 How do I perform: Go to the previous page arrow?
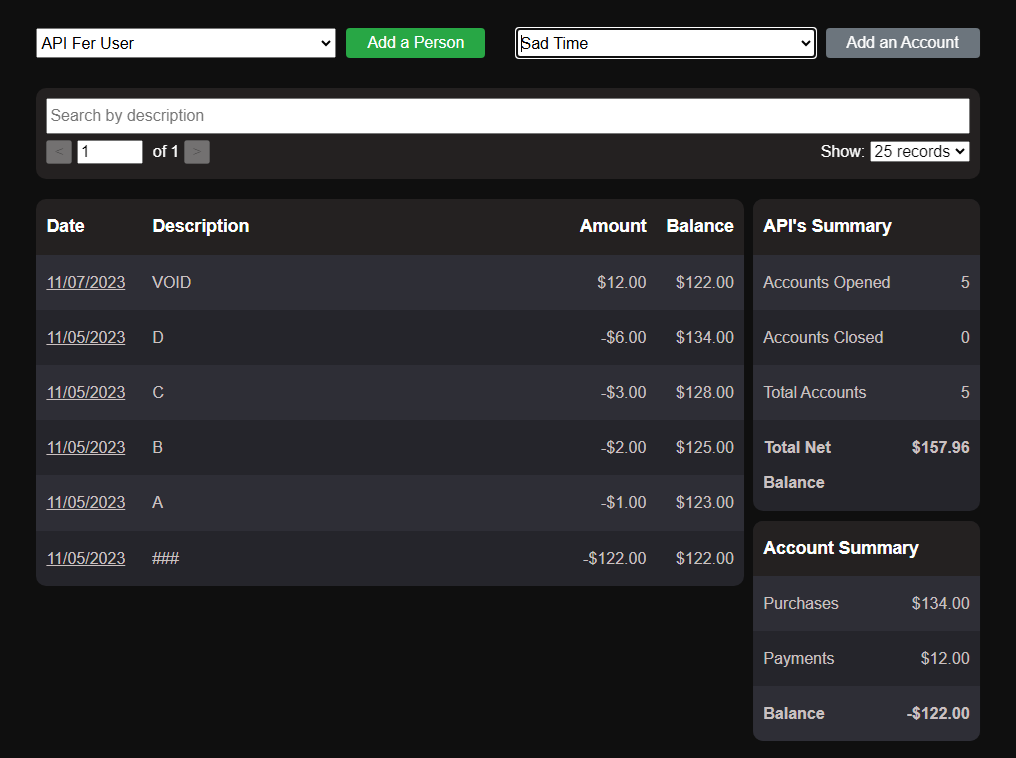tap(59, 152)
